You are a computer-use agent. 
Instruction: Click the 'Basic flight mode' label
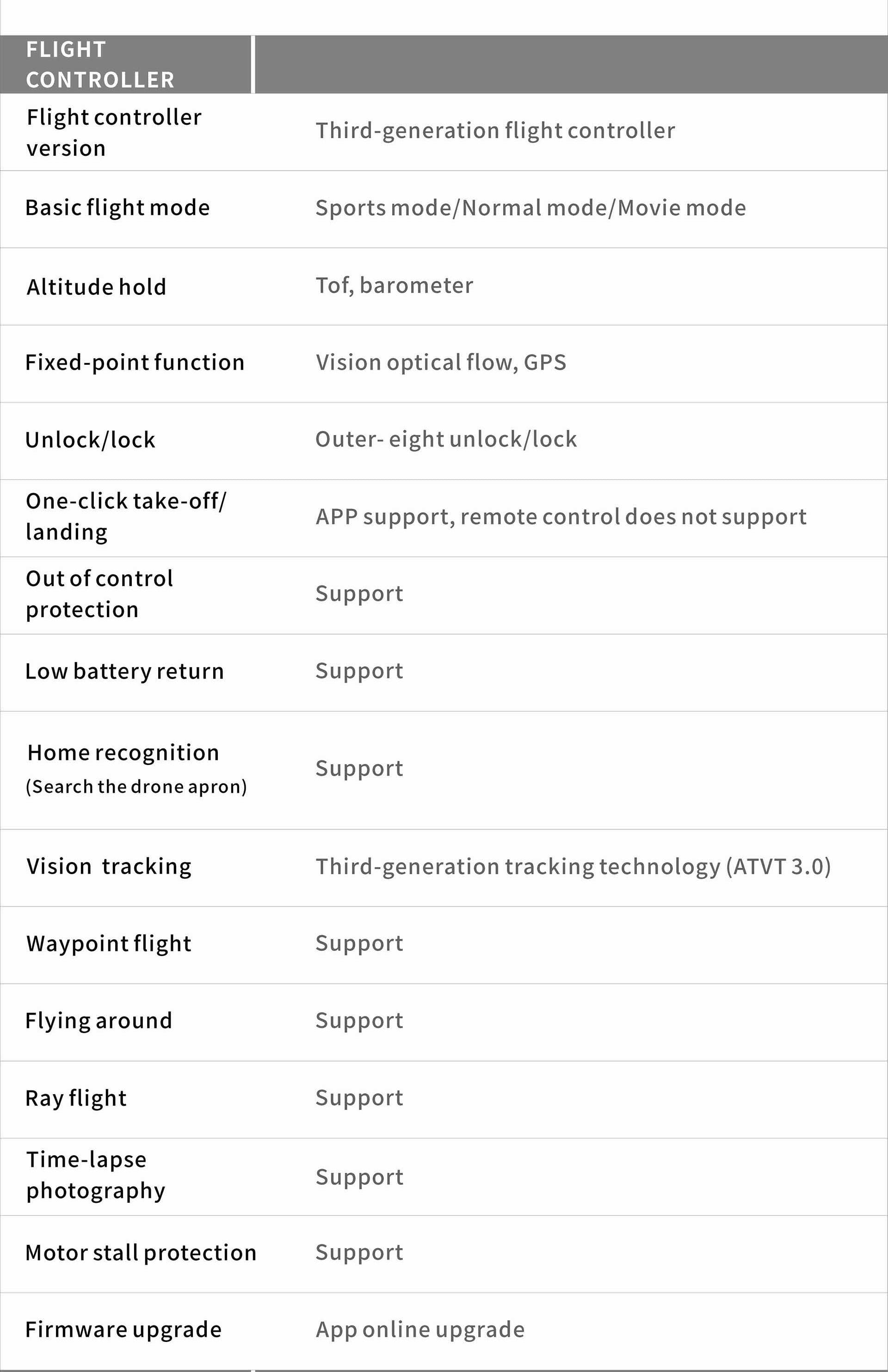click(117, 208)
